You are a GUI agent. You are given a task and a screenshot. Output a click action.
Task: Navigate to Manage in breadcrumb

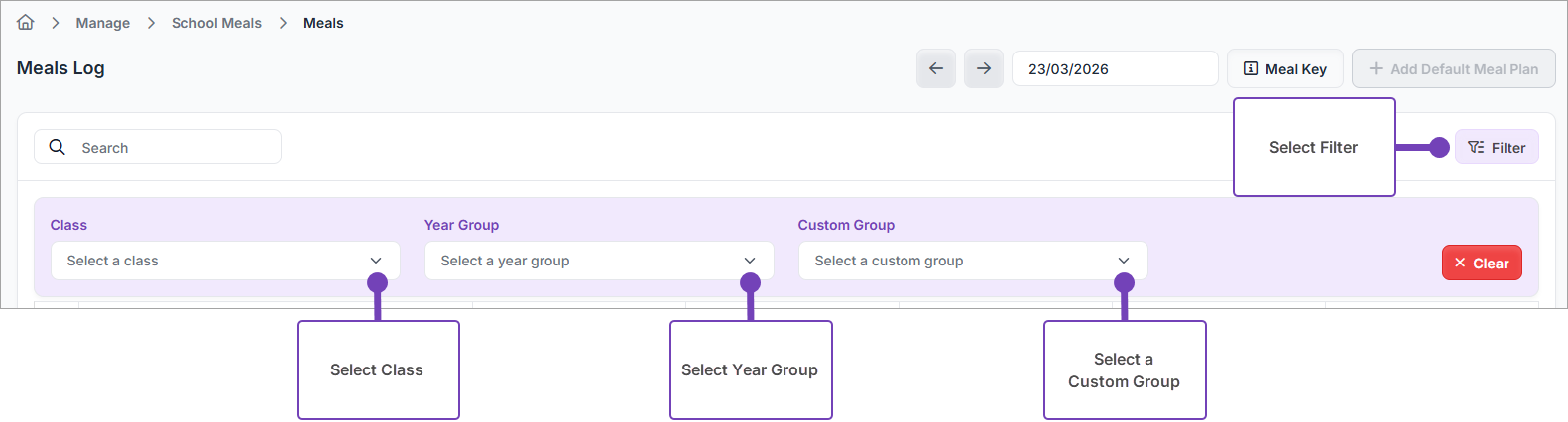[103, 23]
